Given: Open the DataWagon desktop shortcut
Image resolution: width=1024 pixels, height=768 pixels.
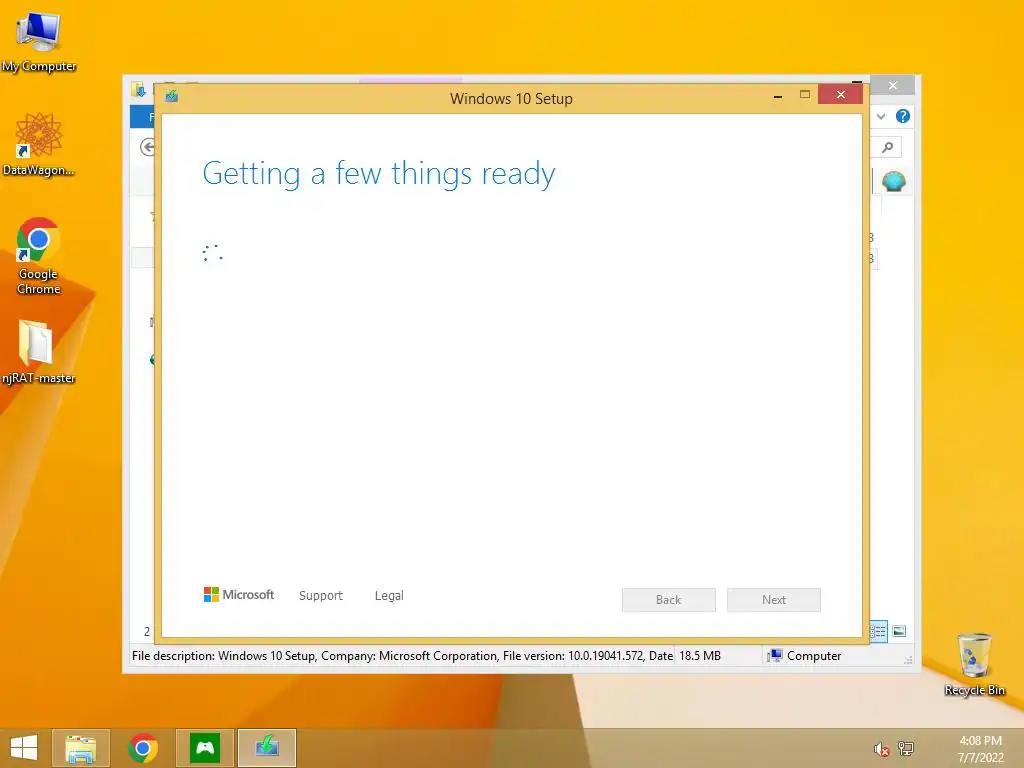Looking at the screenshot, I should pyautogui.click(x=39, y=144).
